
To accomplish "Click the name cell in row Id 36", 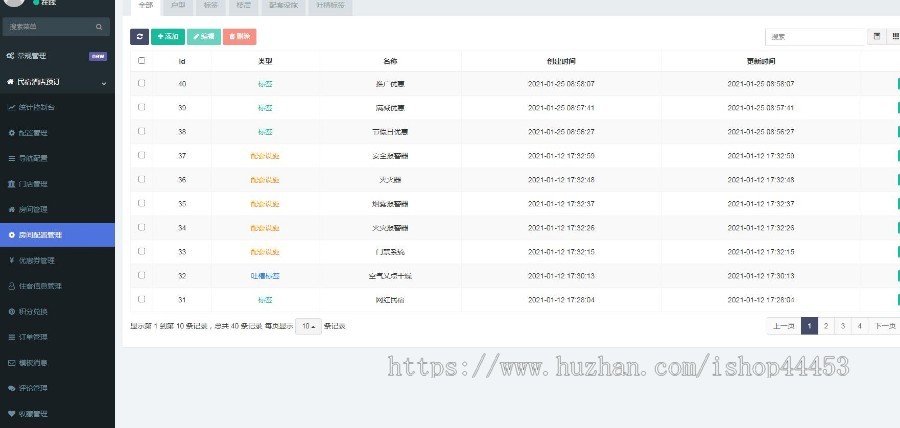I will click(x=390, y=180).
